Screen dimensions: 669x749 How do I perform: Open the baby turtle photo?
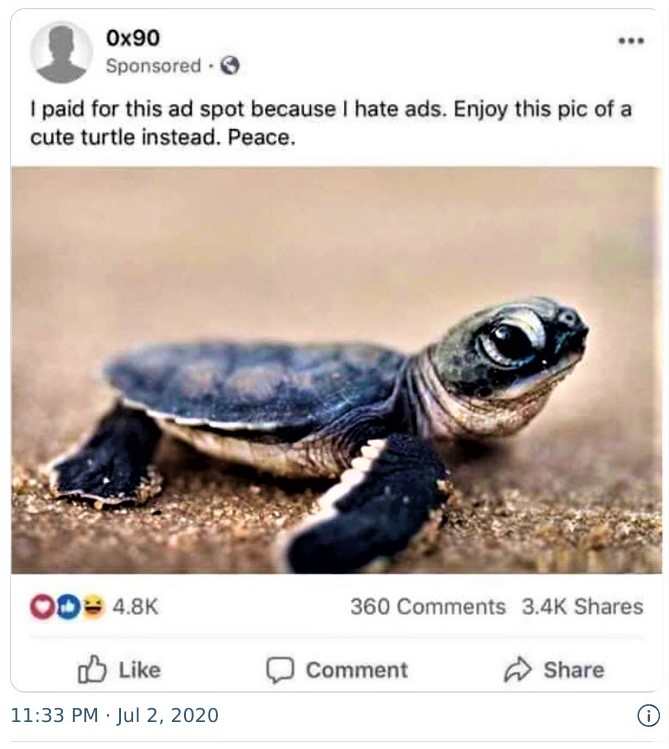336,370
